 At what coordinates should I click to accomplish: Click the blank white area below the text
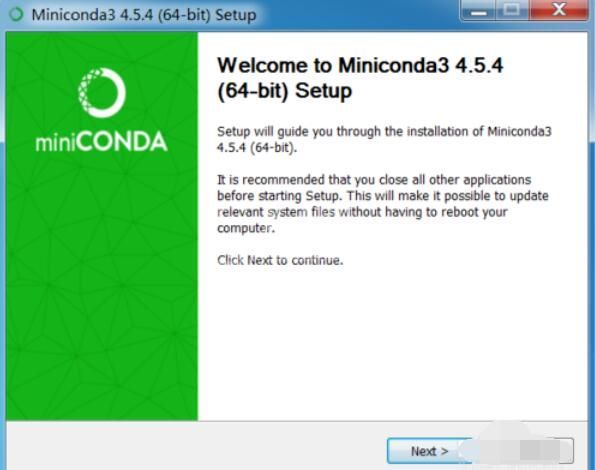click(x=393, y=343)
